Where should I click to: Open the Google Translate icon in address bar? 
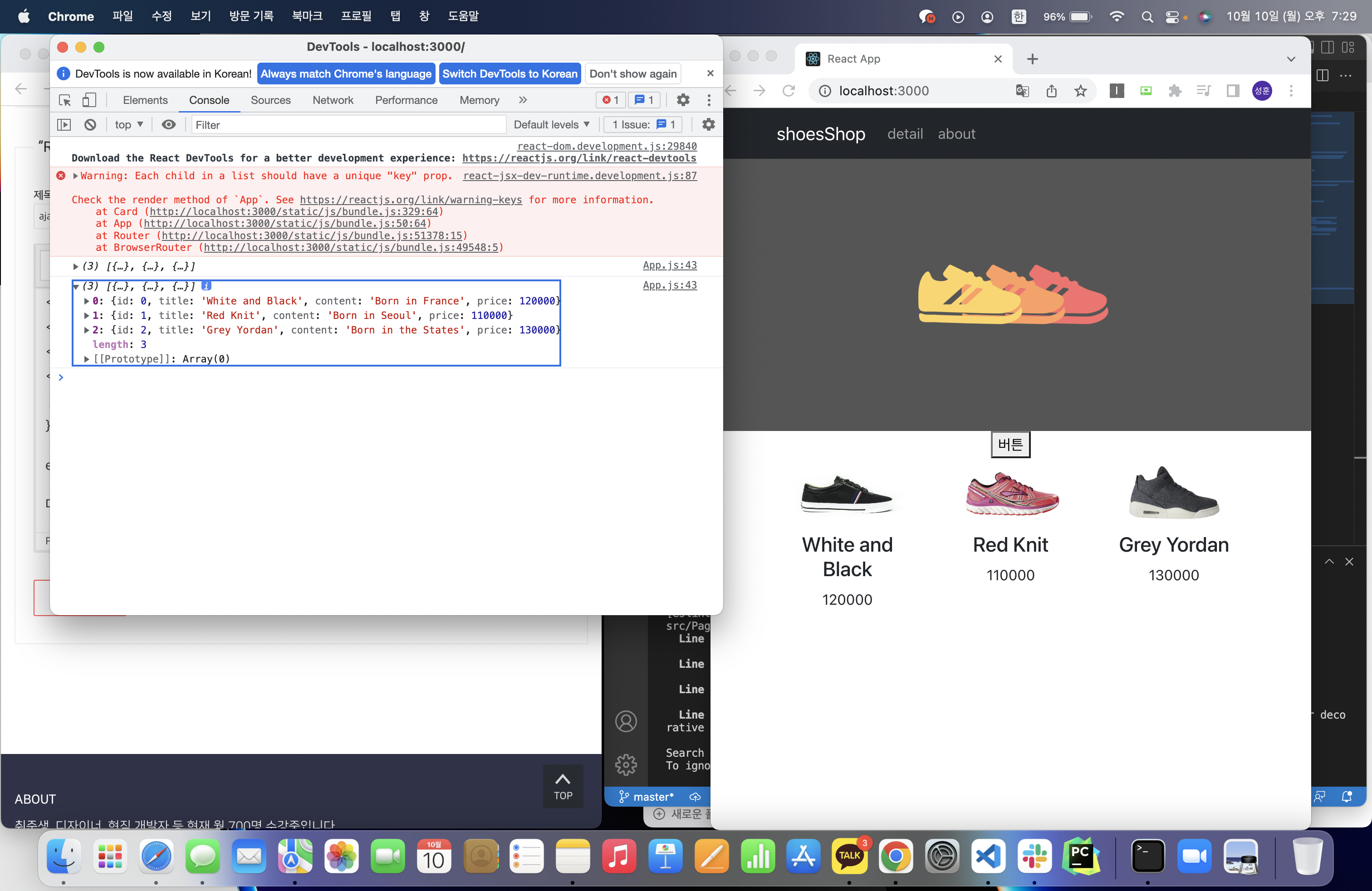1022,91
